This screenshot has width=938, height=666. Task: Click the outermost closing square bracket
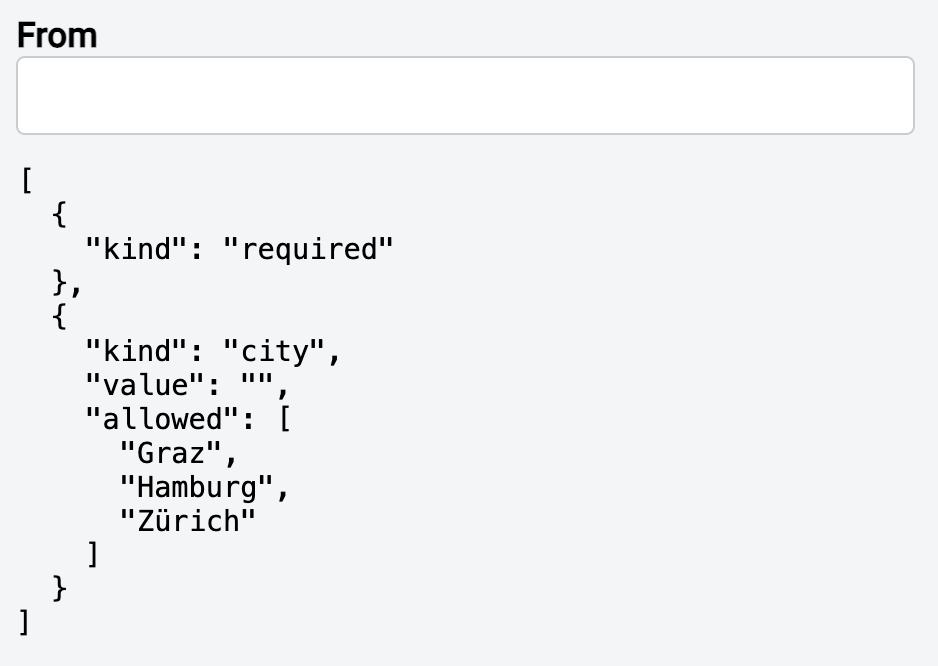coord(24,622)
